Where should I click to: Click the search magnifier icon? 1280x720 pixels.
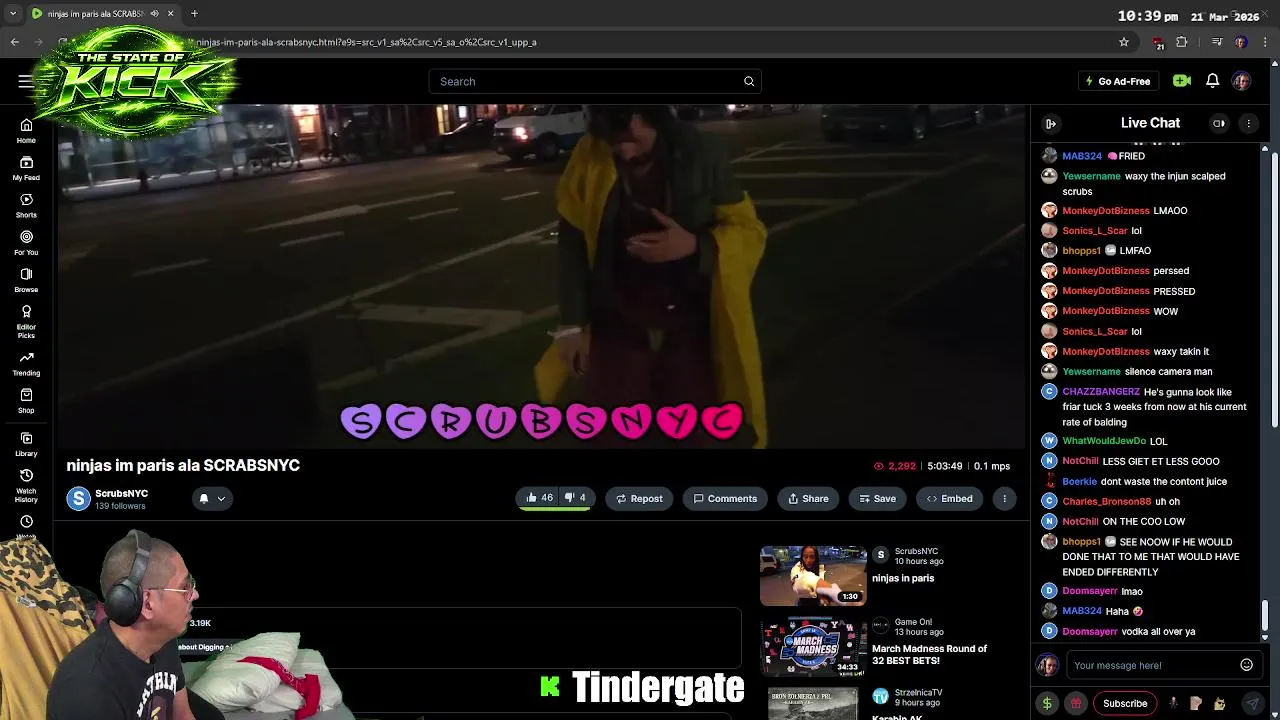tap(749, 81)
